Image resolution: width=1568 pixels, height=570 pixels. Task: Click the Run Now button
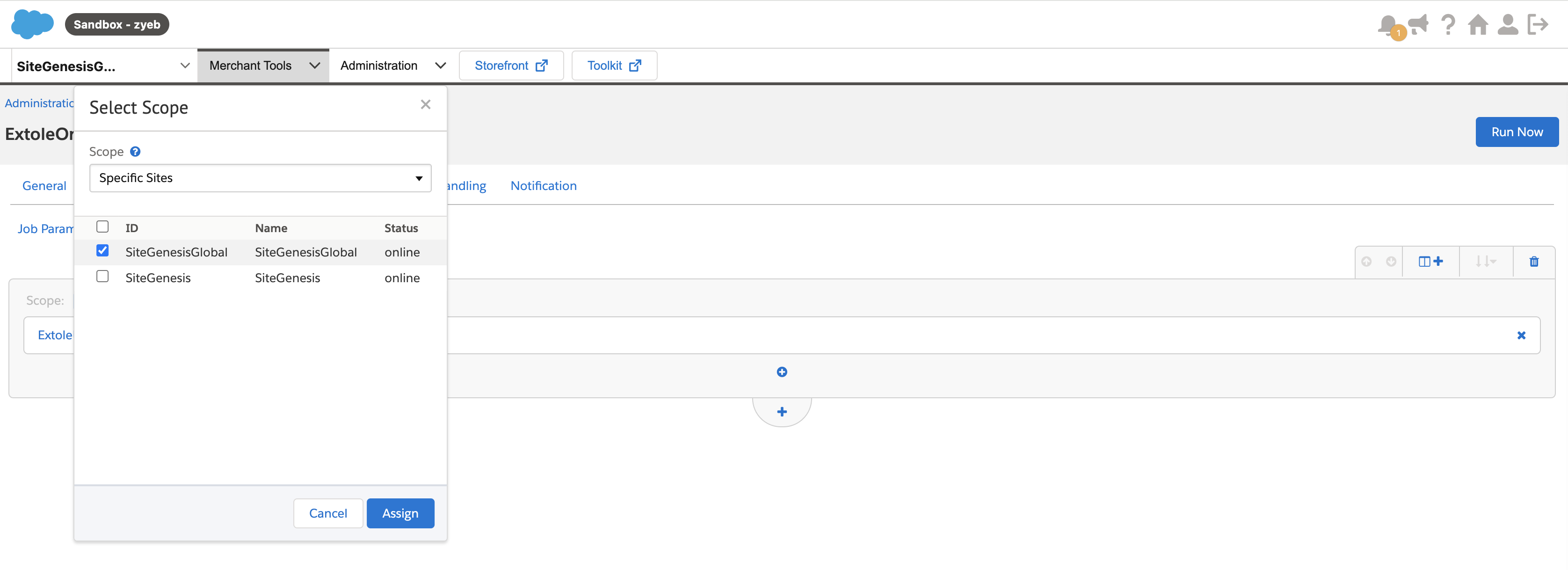click(x=1517, y=132)
